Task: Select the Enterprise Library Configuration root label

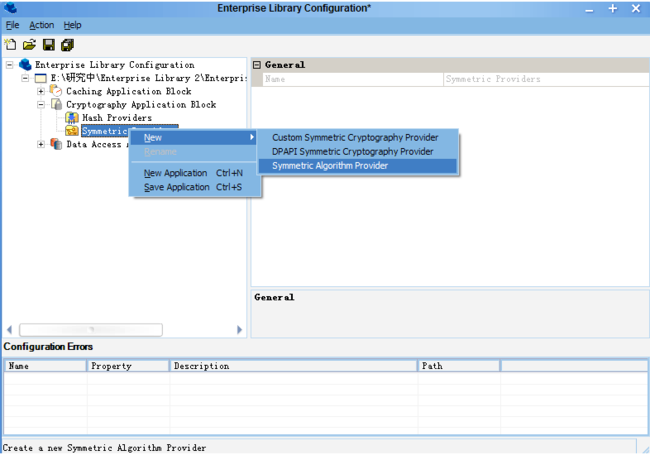Action: coord(114,65)
